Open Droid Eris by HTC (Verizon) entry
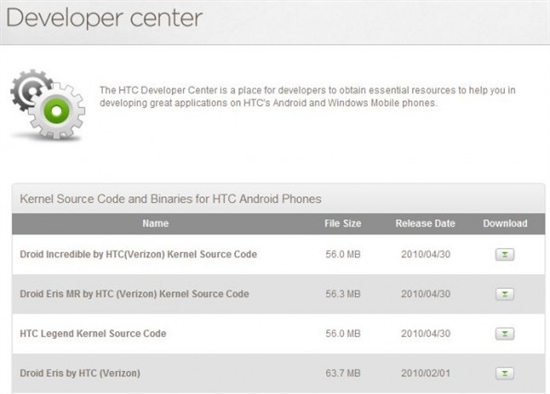The height and width of the screenshot is (394, 550). (x=80, y=373)
